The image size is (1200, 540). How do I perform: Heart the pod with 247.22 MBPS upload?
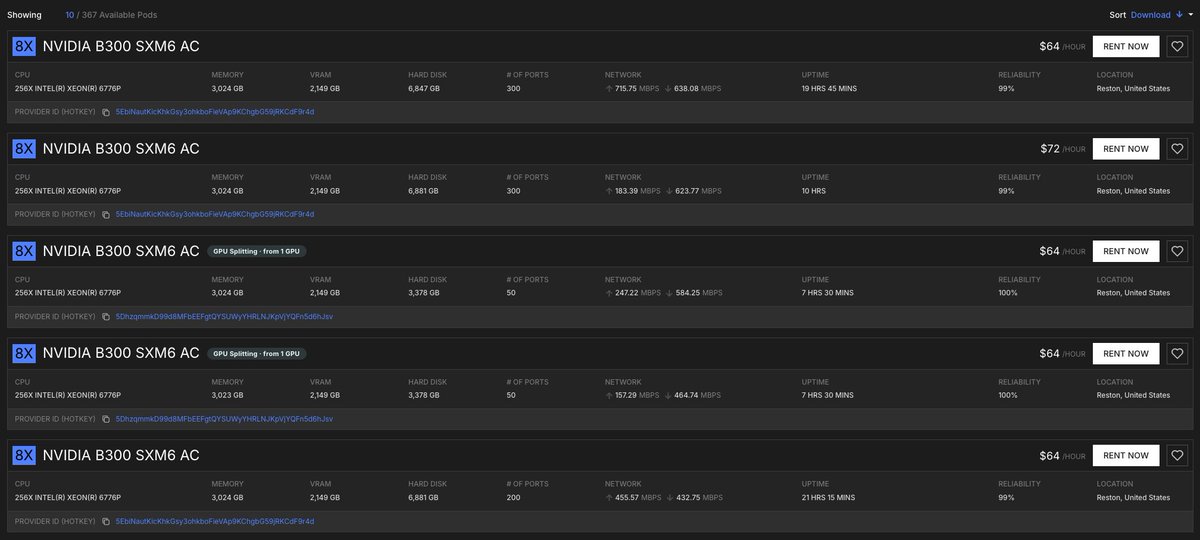[1177, 251]
